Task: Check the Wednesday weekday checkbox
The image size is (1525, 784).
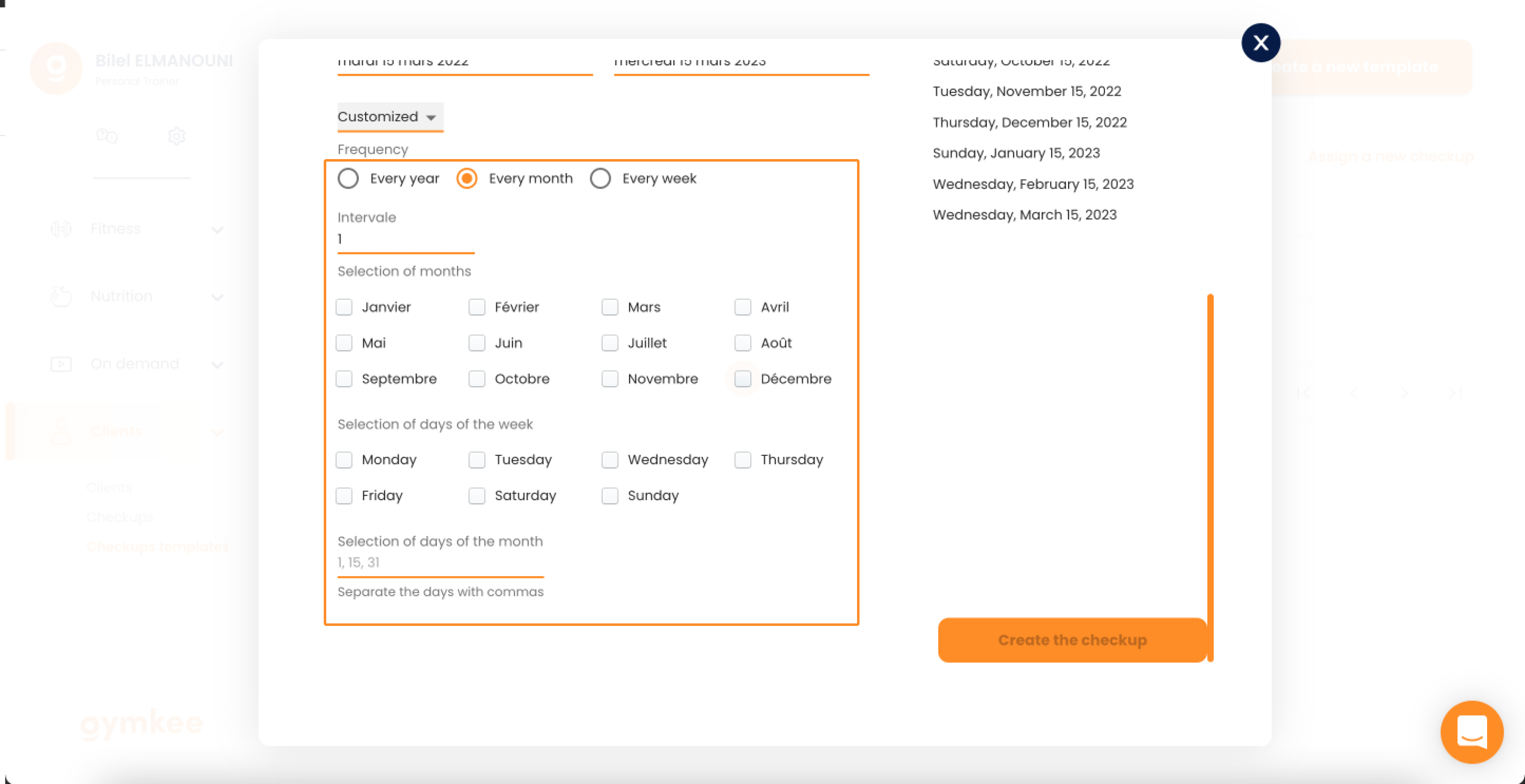Action: (x=610, y=460)
